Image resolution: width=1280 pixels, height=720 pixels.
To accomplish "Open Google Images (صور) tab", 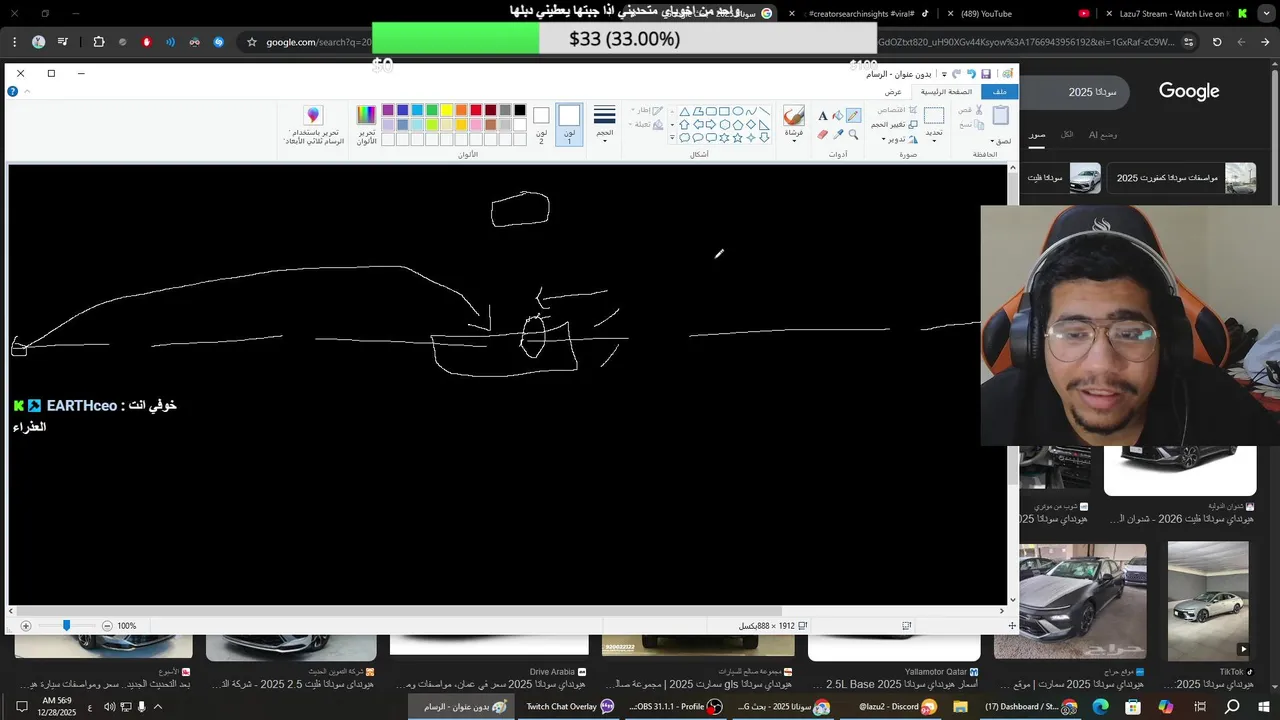I will [1038, 134].
